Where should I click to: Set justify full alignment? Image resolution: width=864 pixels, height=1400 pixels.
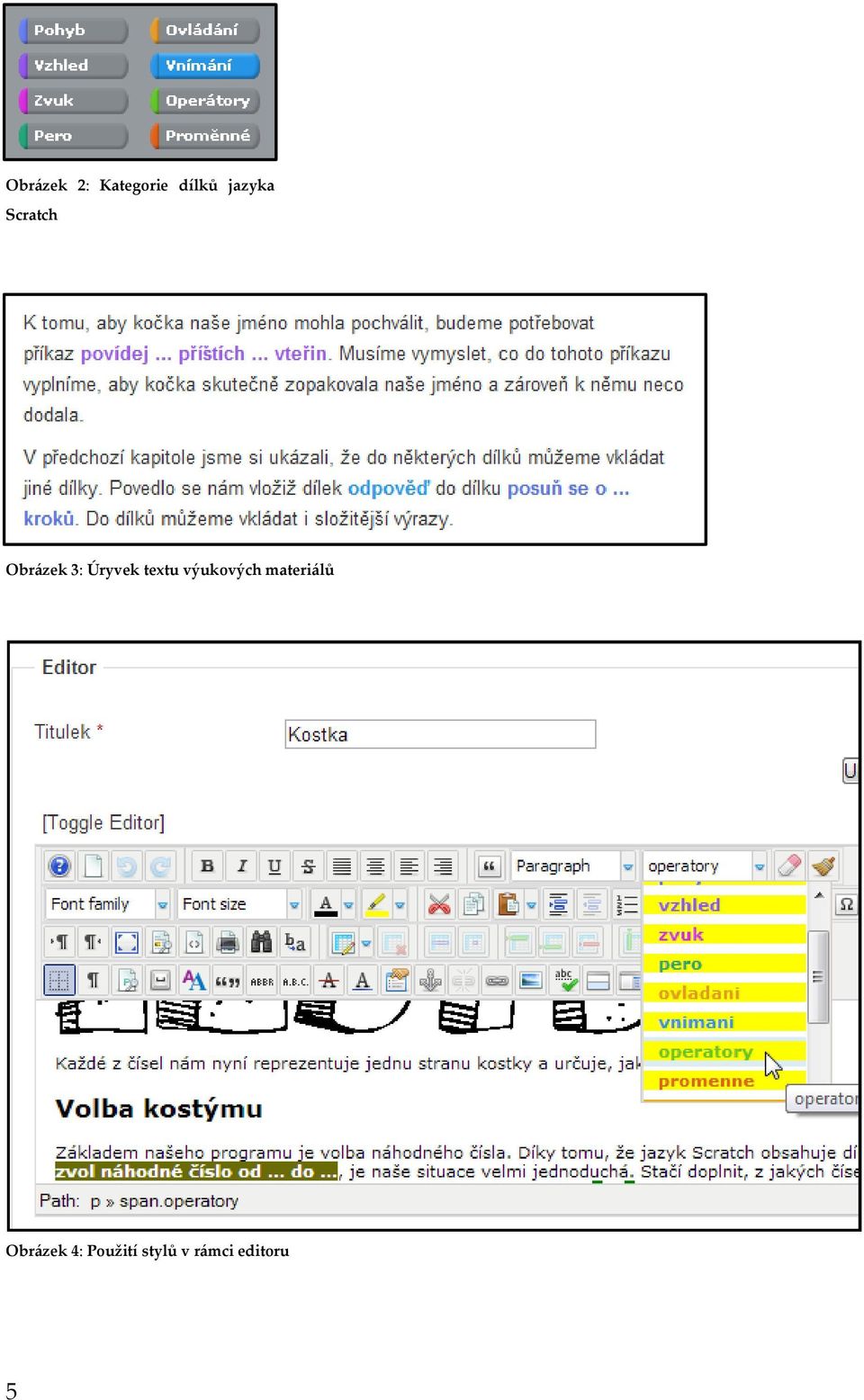342,866
